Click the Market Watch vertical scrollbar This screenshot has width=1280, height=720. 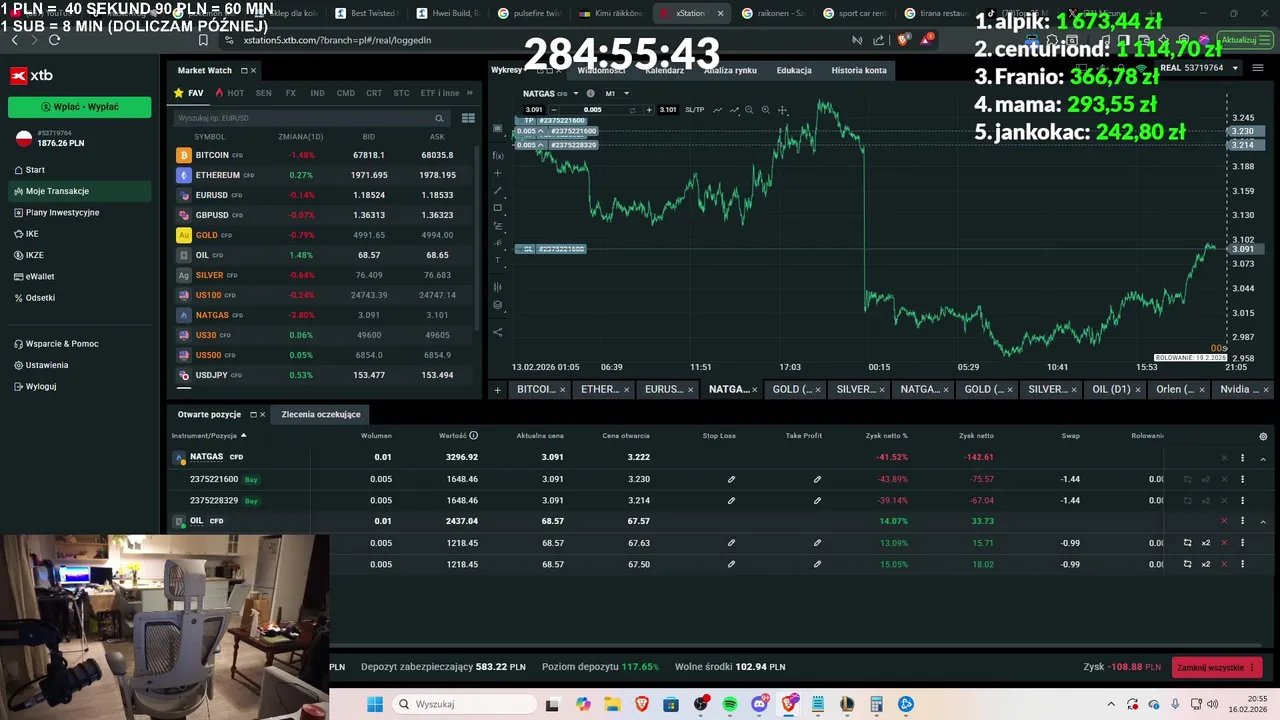click(x=477, y=240)
